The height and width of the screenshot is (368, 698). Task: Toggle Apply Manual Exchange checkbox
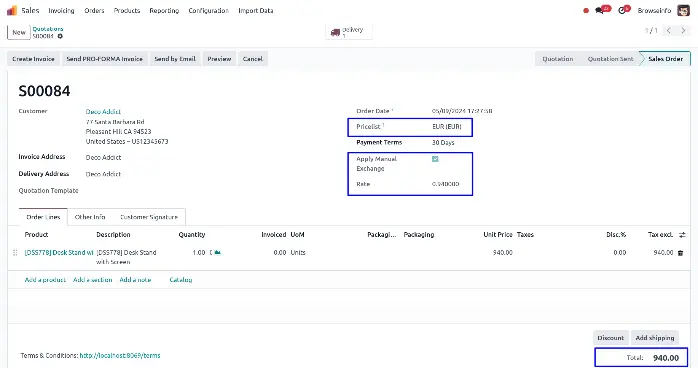point(435,159)
